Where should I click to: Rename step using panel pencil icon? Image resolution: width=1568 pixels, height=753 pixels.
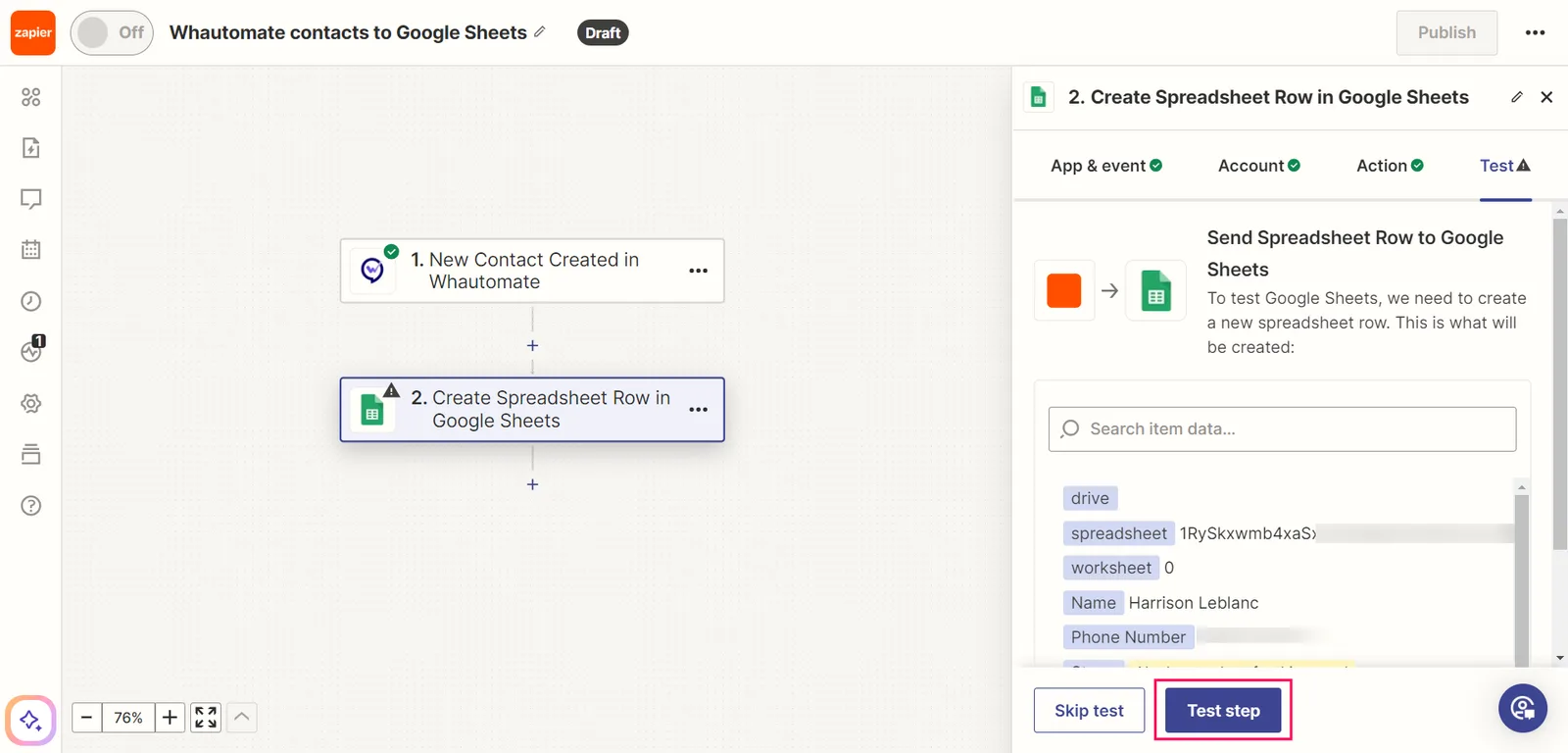pyautogui.click(x=1517, y=97)
